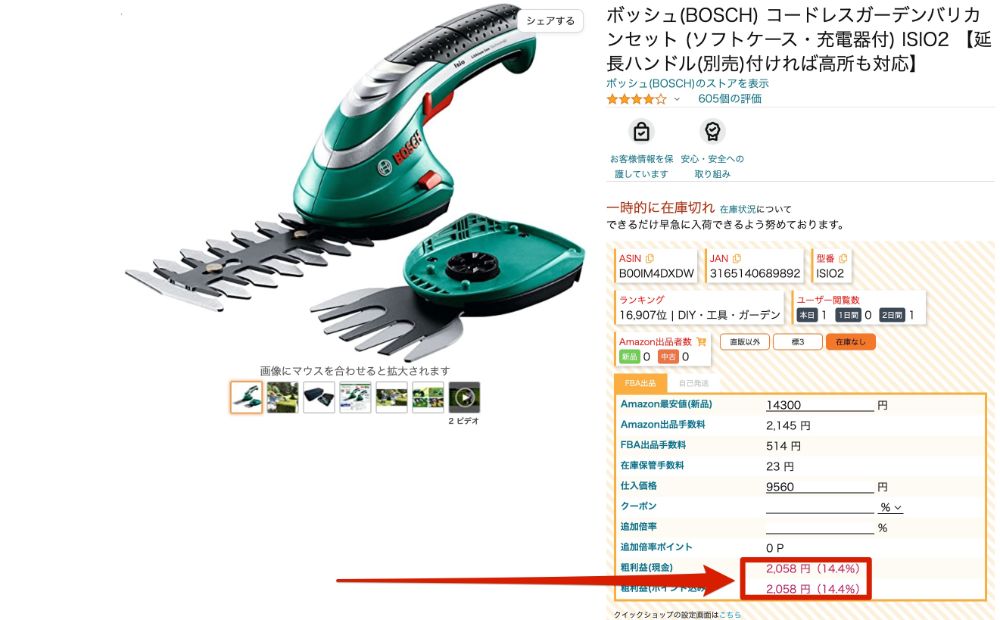Play the product video thumbnail
Viewport: 1000px width, 620px height.
[464, 397]
